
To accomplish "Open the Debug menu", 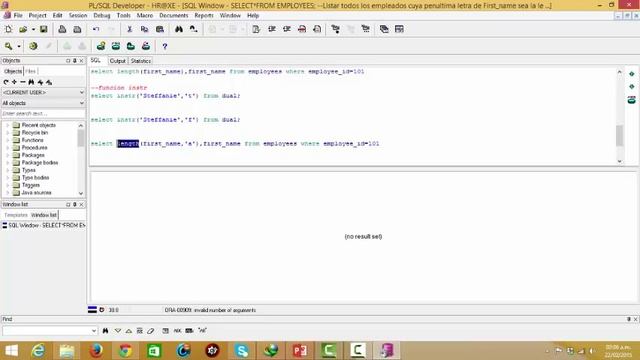I will pyautogui.click(x=102, y=16).
